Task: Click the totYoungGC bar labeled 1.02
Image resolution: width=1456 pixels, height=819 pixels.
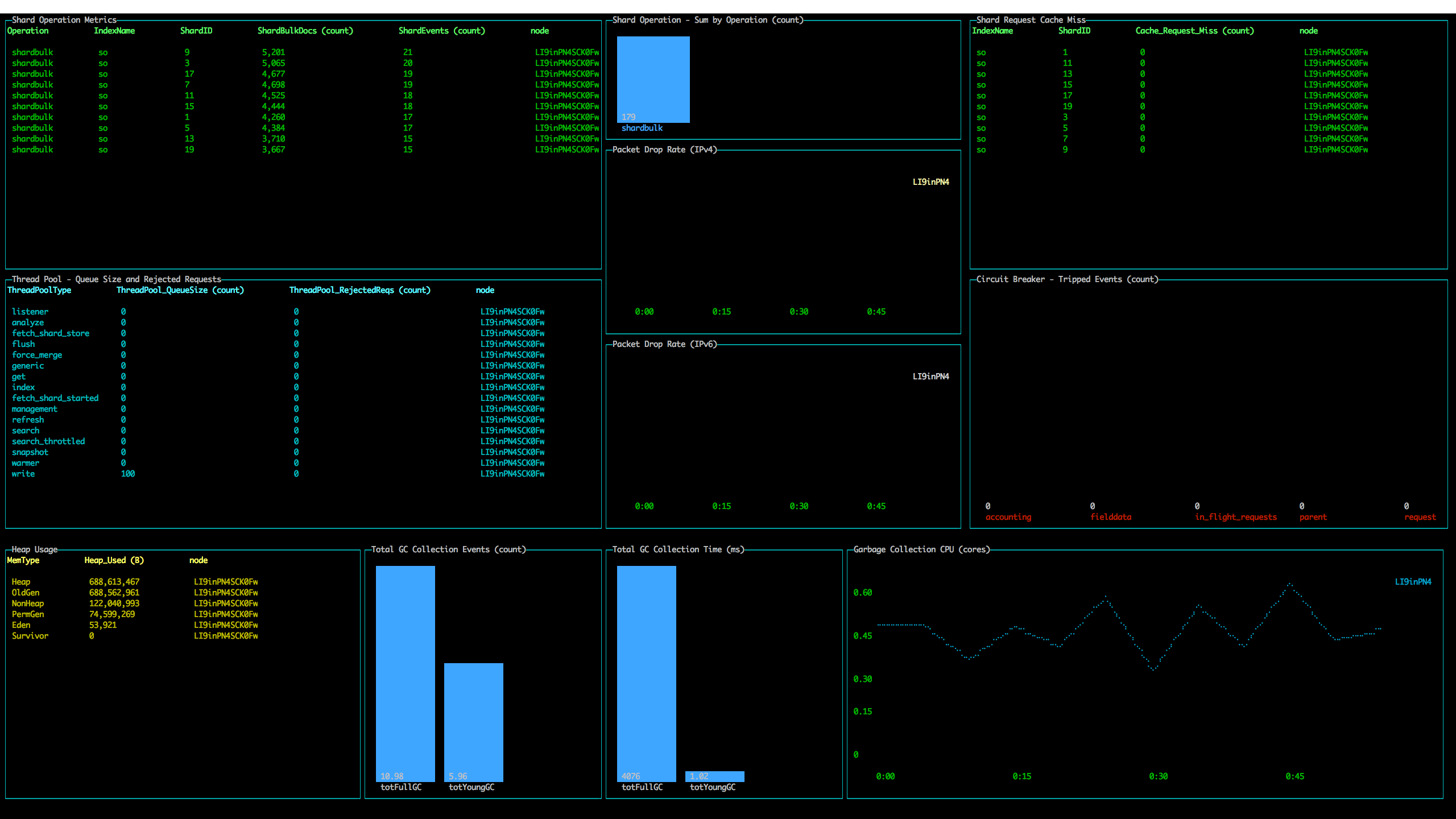Action: (x=714, y=776)
